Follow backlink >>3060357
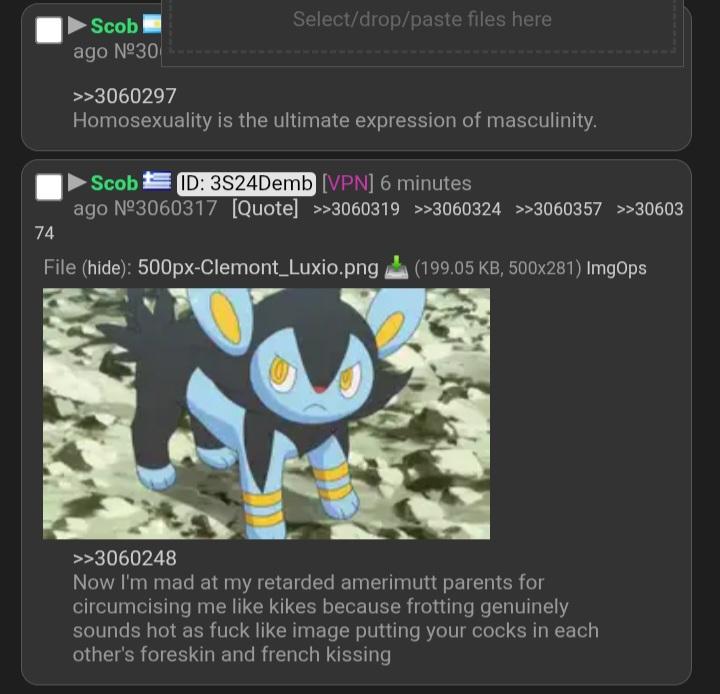Screen dimensions: 720x694 coord(558,209)
